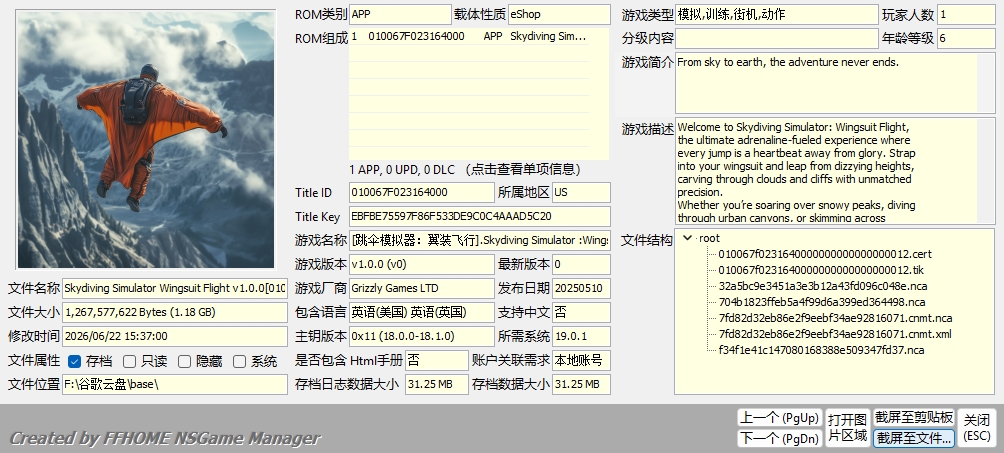This screenshot has height=453, width=1004.
Task: Click the 年龄等级 6 field
Action: 966,38
